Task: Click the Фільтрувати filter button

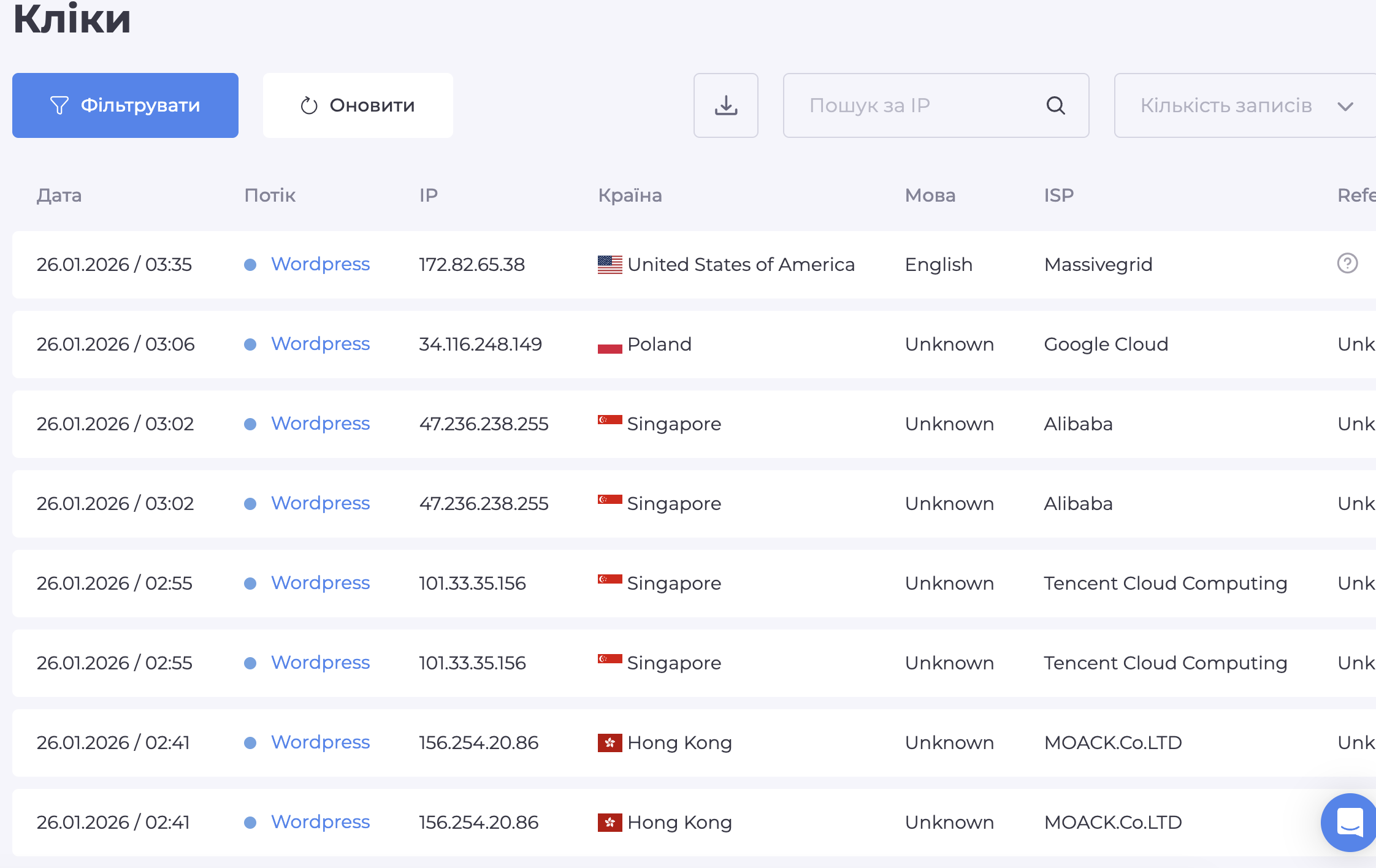Action: [125, 105]
